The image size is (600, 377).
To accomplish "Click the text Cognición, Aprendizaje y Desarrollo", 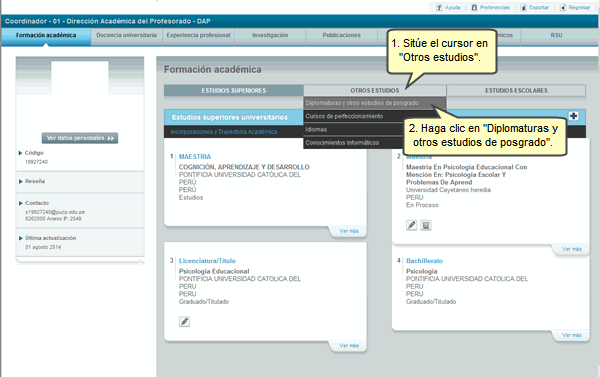I will pyautogui.click(x=244, y=167).
